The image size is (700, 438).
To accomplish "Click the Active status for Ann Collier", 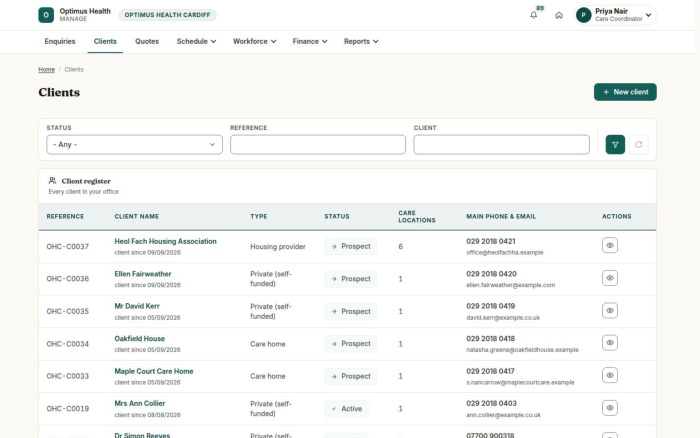I will pyautogui.click(x=346, y=409).
